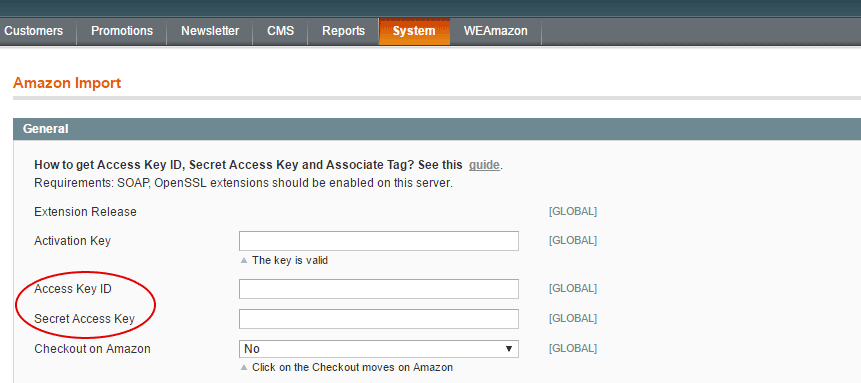Click the Checkout on Amazon label

pyautogui.click(x=92, y=348)
